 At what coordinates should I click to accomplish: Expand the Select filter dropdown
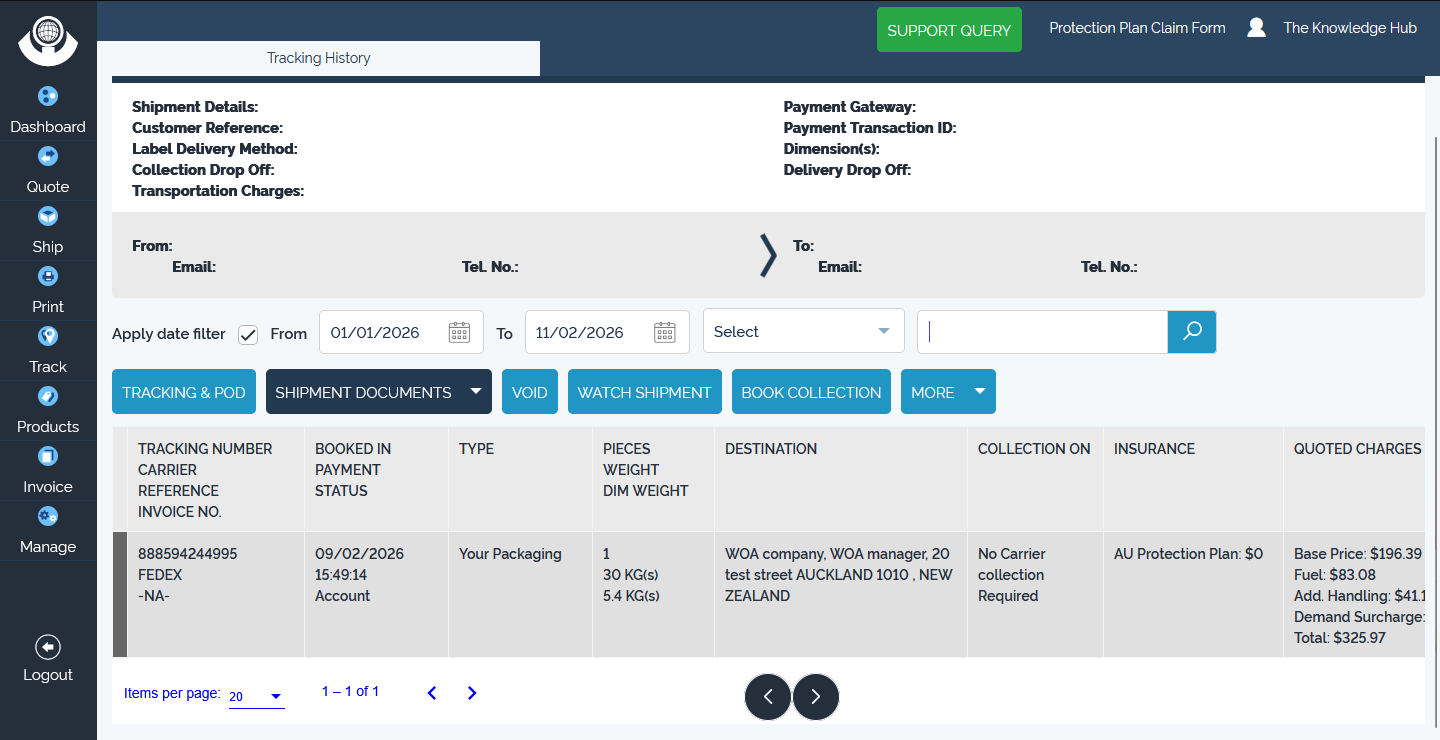click(x=803, y=332)
